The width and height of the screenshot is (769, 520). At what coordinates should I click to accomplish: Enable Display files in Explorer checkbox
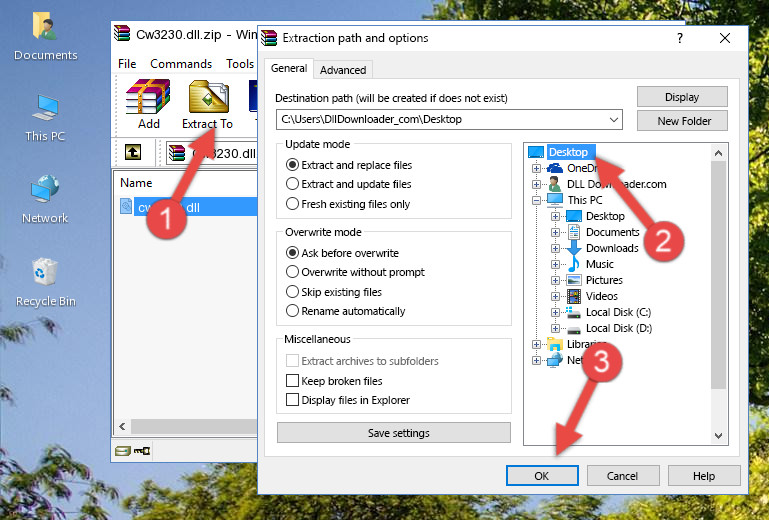(x=292, y=400)
